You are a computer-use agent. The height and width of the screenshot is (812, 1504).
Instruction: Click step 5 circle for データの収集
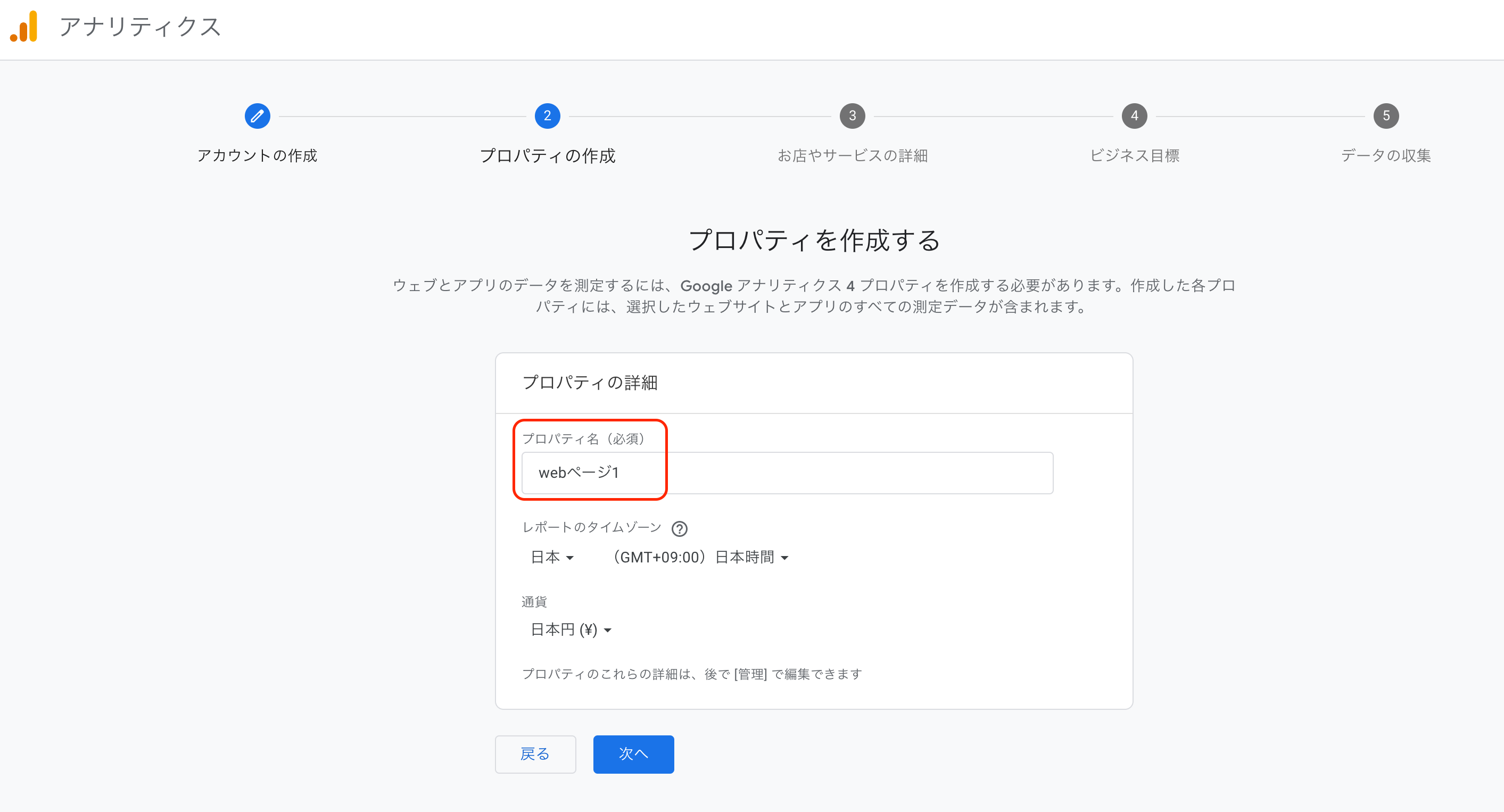click(x=1385, y=115)
